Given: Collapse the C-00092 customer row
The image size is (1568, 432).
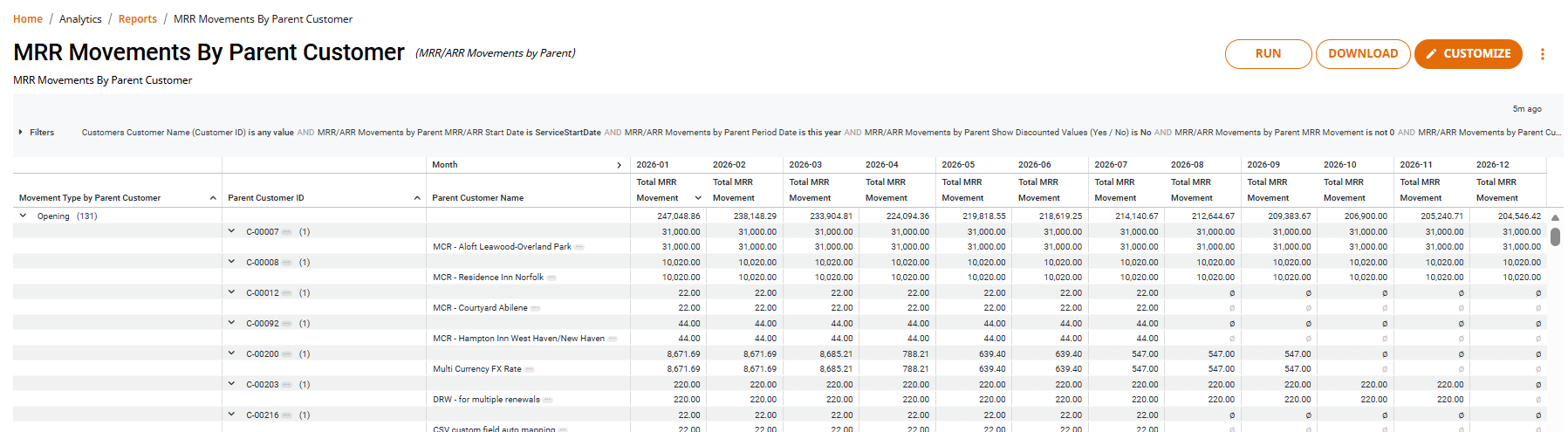Looking at the screenshot, I should [232, 323].
